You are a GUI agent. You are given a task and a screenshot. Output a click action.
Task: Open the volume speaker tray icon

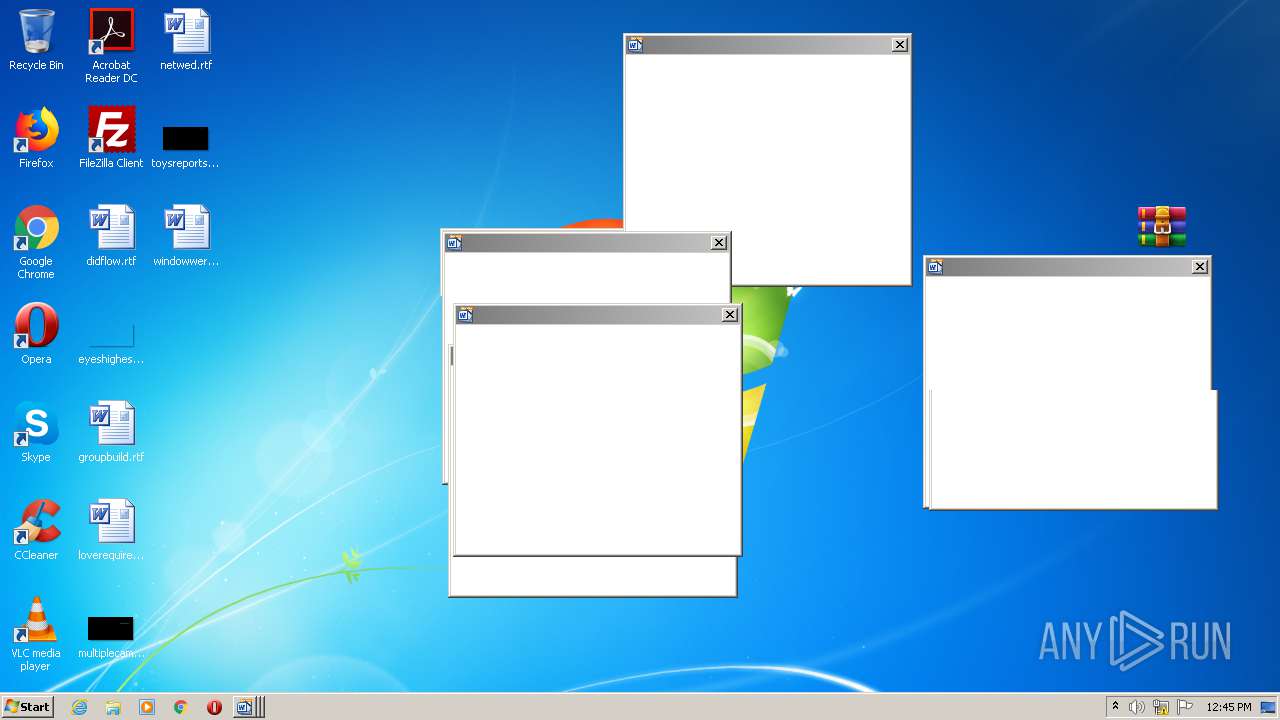pos(1137,707)
